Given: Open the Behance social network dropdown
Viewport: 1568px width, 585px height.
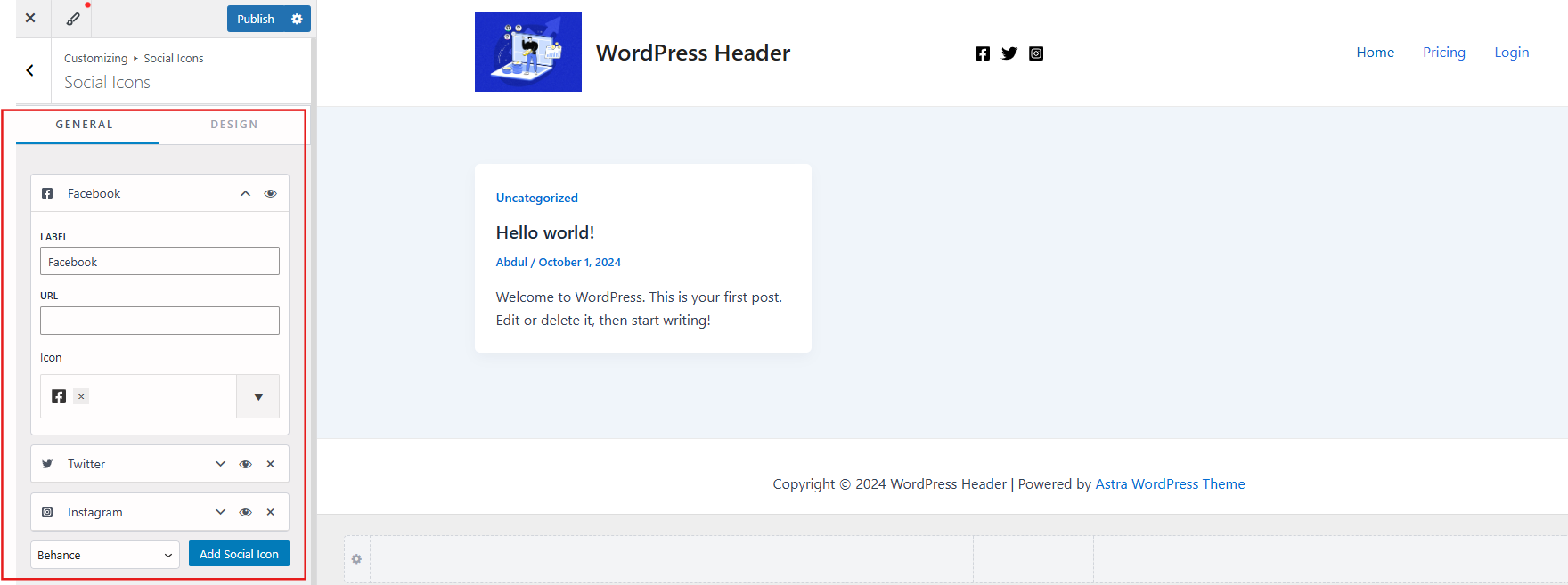Looking at the screenshot, I should [x=104, y=555].
